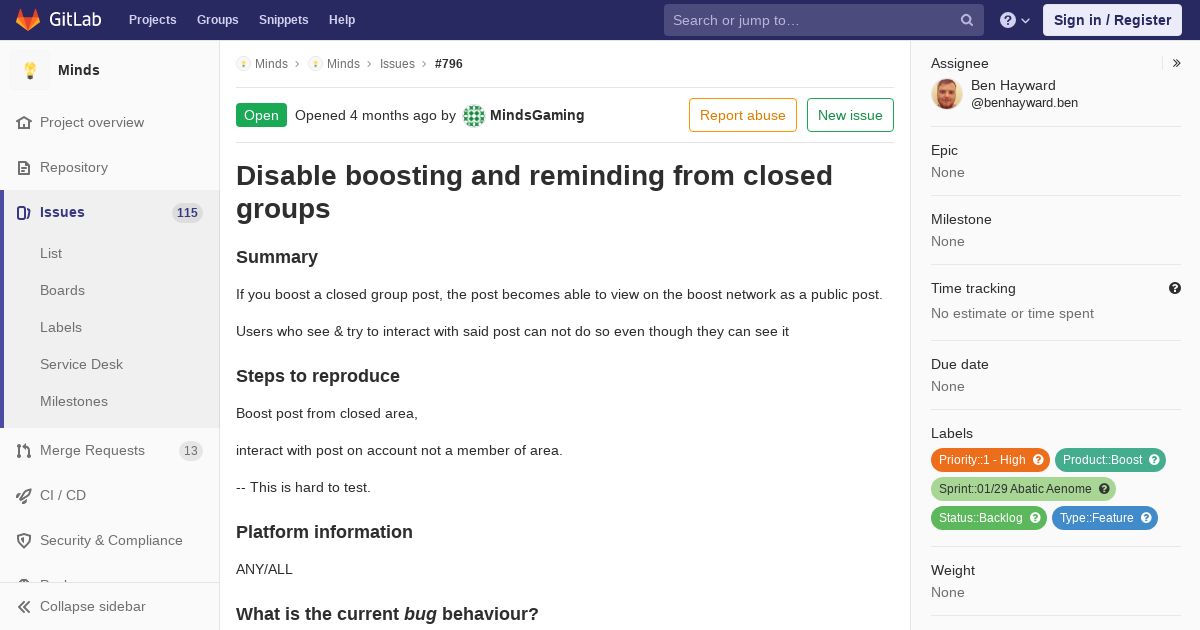
Task: Click the Project overview link
Action: pyautogui.click(x=92, y=122)
